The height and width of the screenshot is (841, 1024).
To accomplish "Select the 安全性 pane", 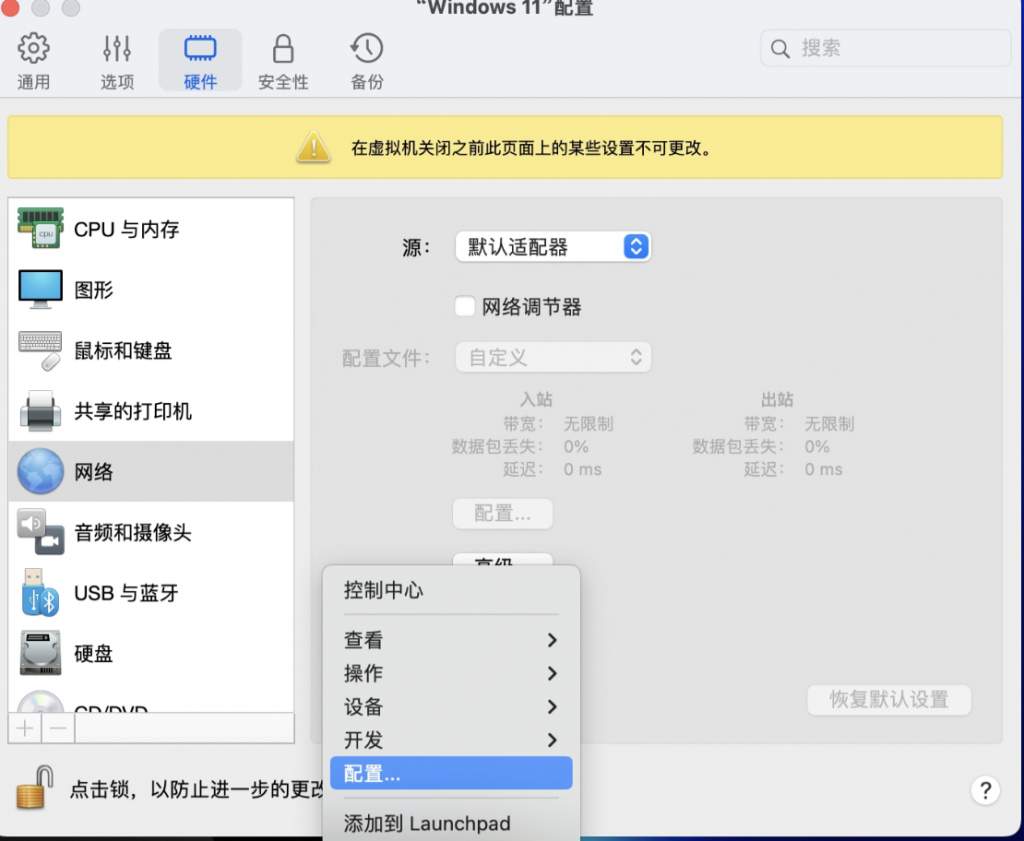I will (282, 59).
